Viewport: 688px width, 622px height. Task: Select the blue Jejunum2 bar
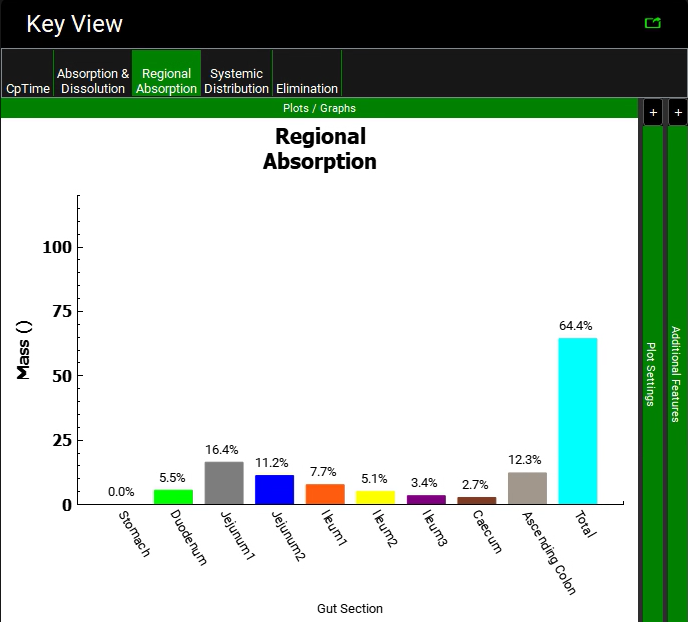pos(274,489)
